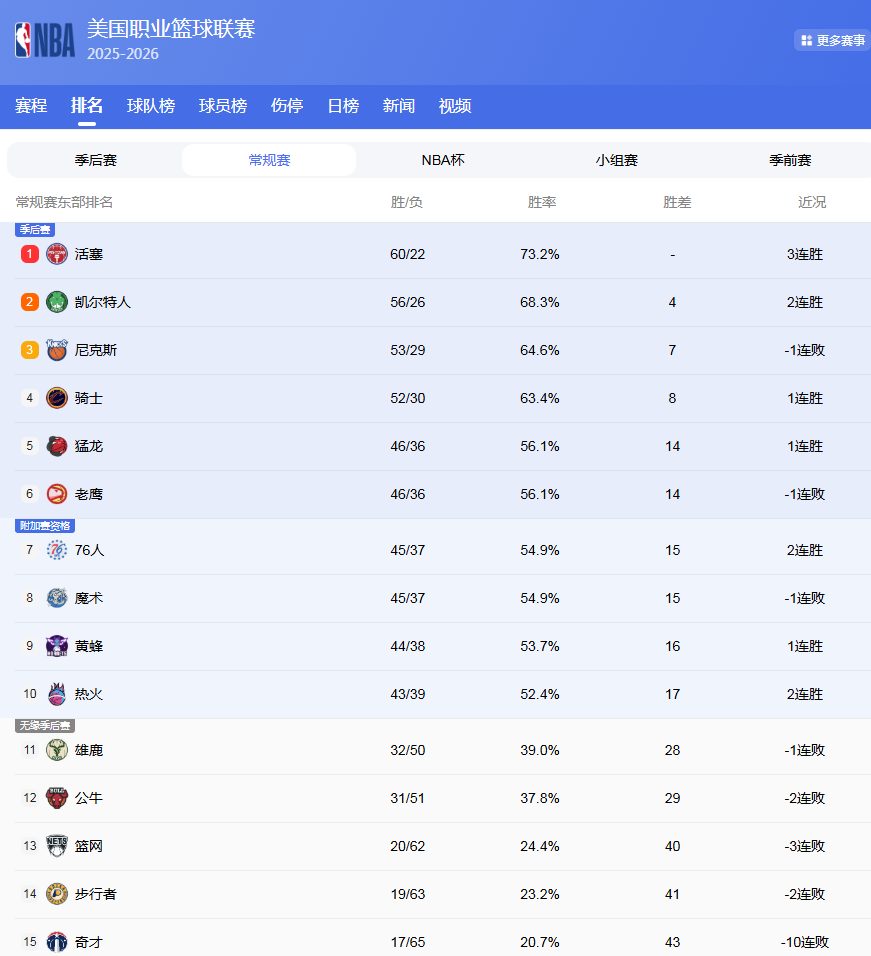This screenshot has width=871, height=956.
Task: Open the 雄鹿 team name
Action: (x=88, y=750)
